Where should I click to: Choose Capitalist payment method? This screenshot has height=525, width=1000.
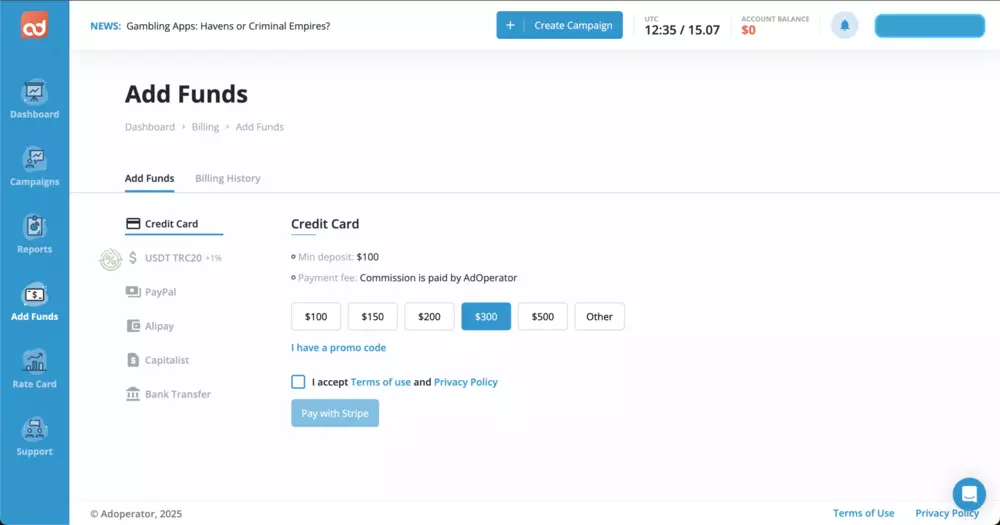coord(158,360)
